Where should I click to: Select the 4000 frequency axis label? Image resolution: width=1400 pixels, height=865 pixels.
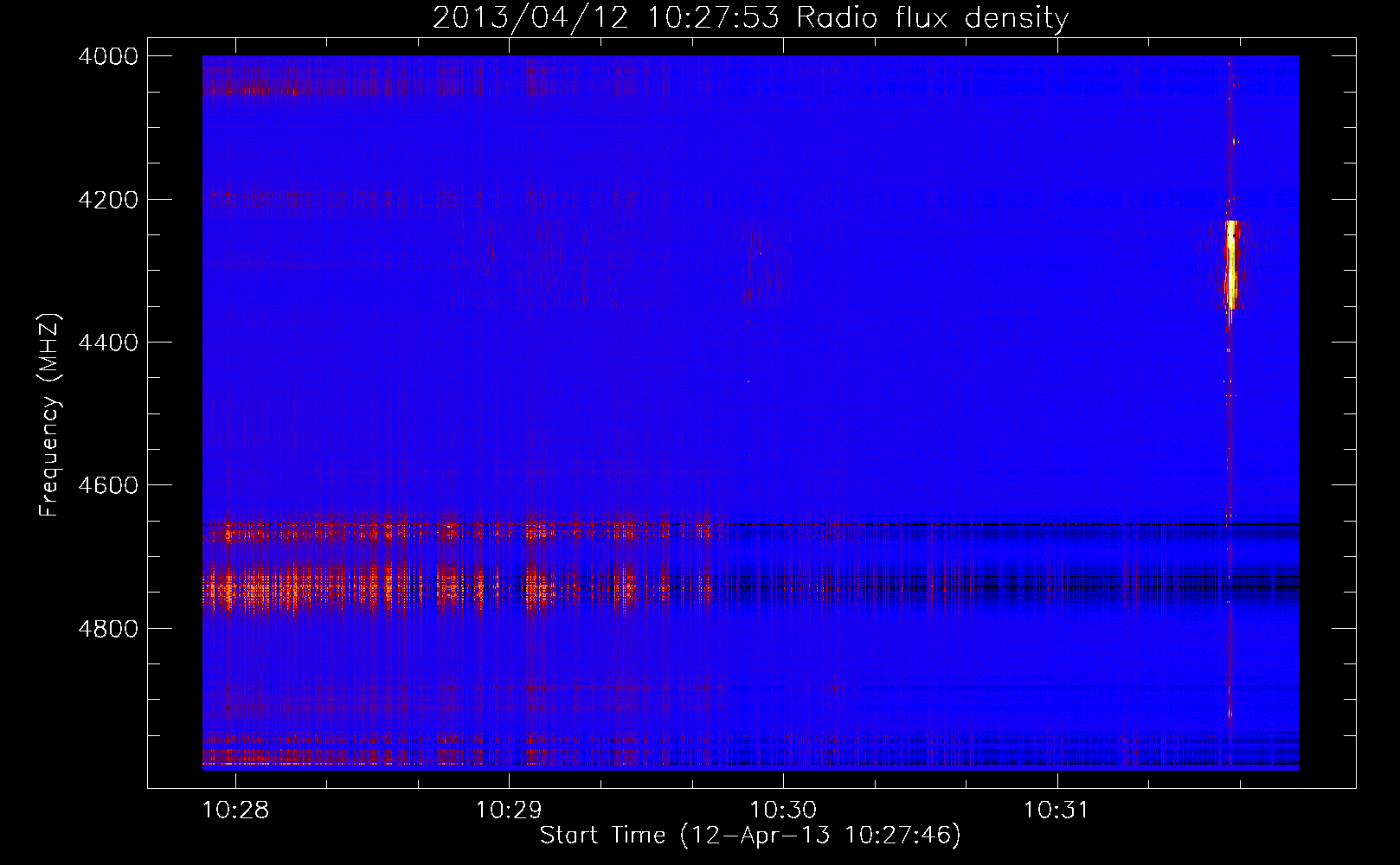pyautogui.click(x=108, y=56)
